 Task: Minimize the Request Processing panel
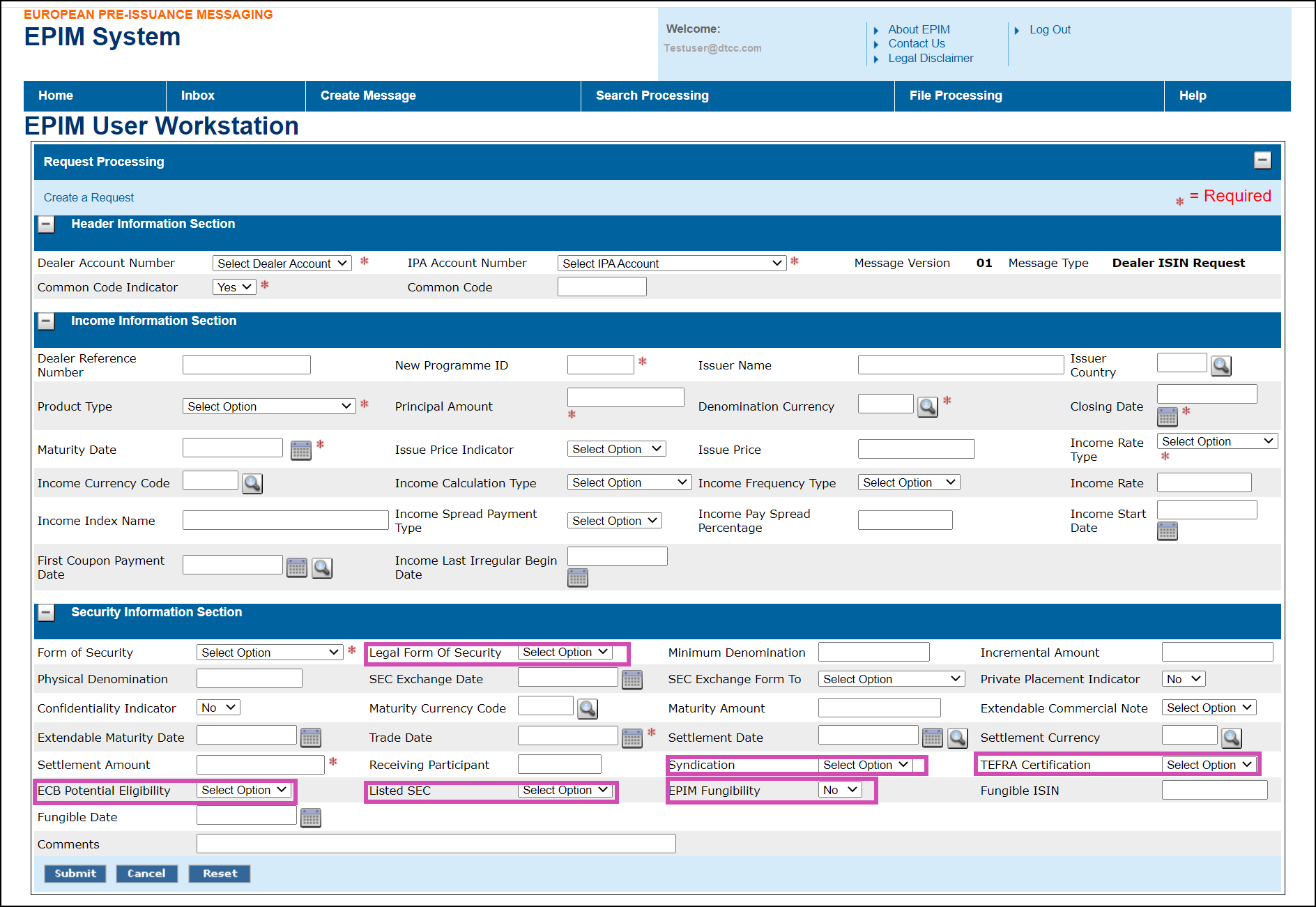pos(1262,160)
